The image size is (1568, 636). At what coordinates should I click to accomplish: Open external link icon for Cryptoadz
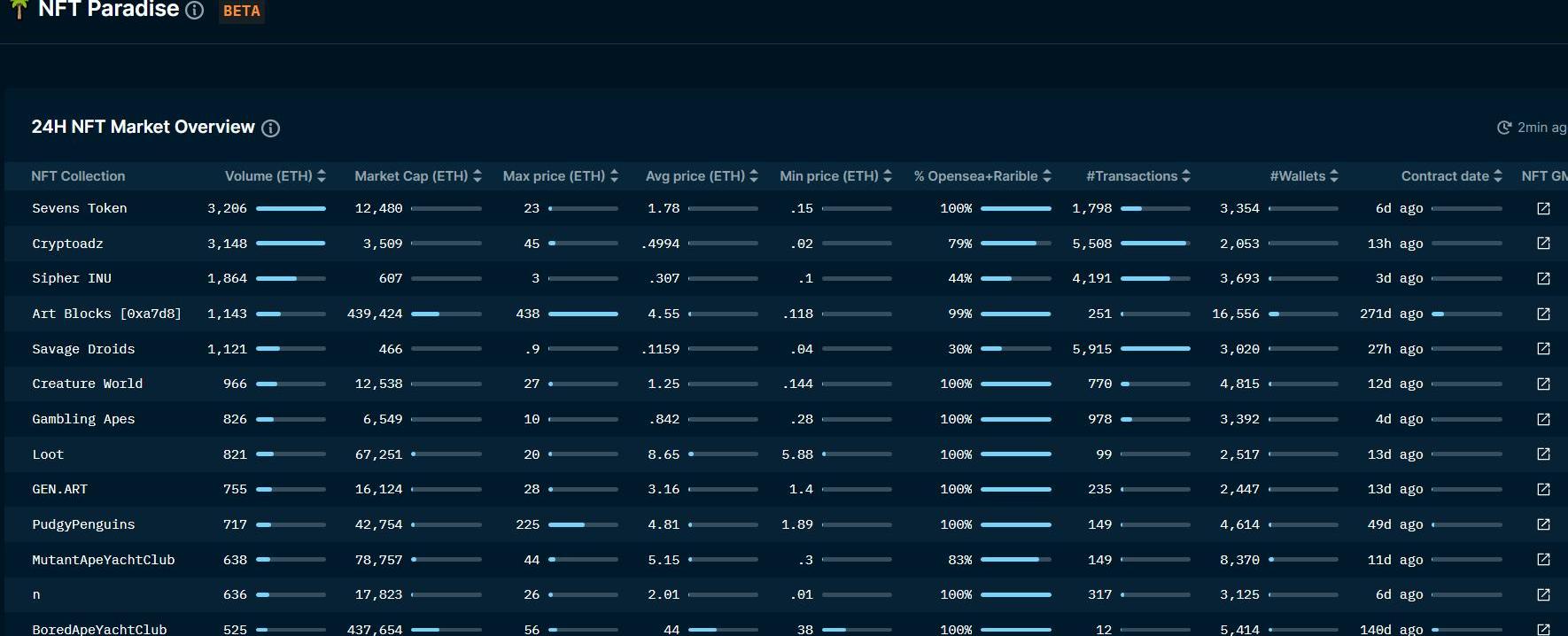(1543, 244)
